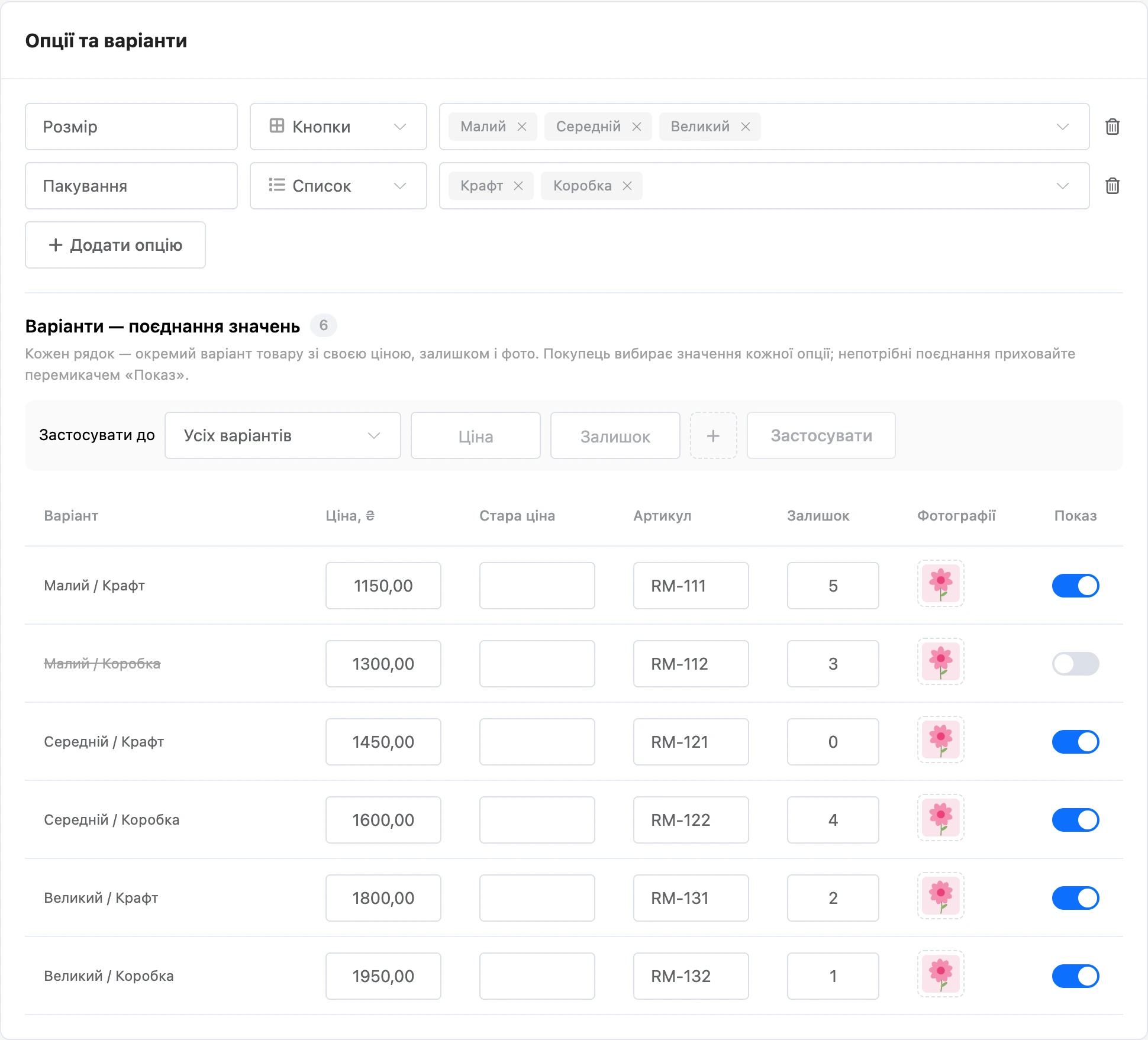Remove the Середній value tag
Screen dimensions: 1148x1040
point(637,127)
